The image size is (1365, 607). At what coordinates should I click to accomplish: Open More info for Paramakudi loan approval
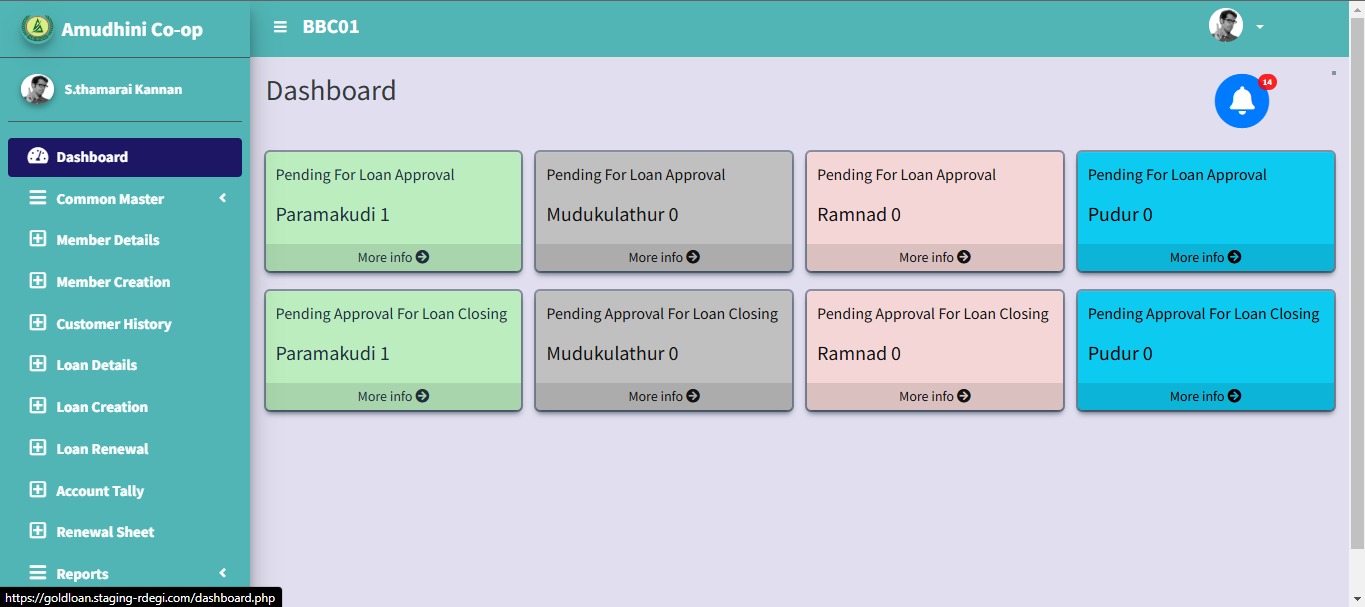pyautogui.click(x=393, y=257)
